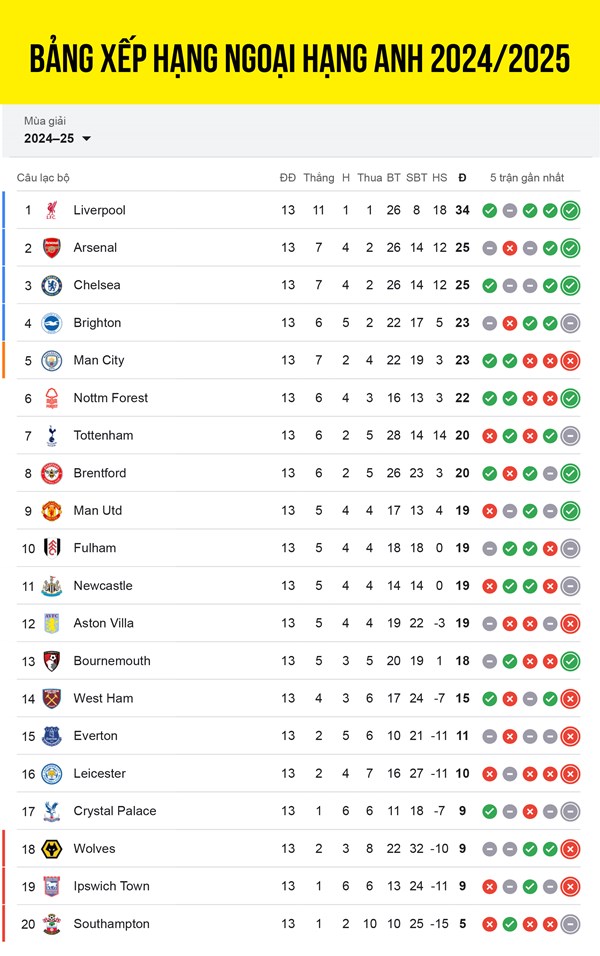
Task: Click the Câu lạc bộ column header
Action: point(43,177)
